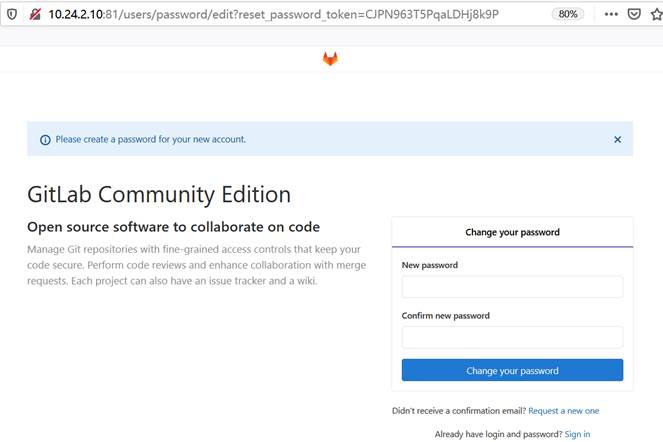663x442 pixels.
Task: Click the Save to Pocket icon
Action: pos(634,15)
